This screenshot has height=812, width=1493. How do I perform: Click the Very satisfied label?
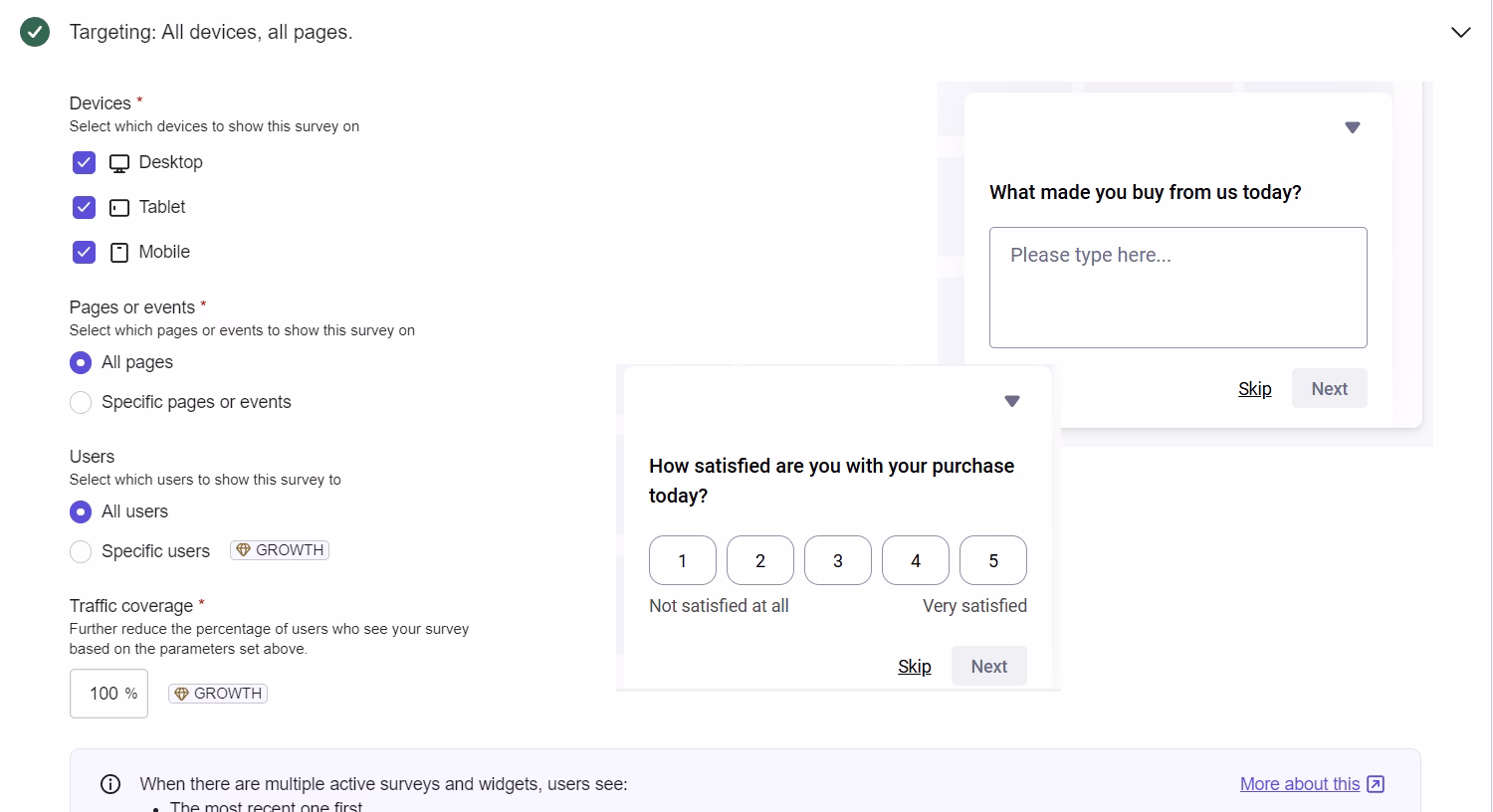974,606
